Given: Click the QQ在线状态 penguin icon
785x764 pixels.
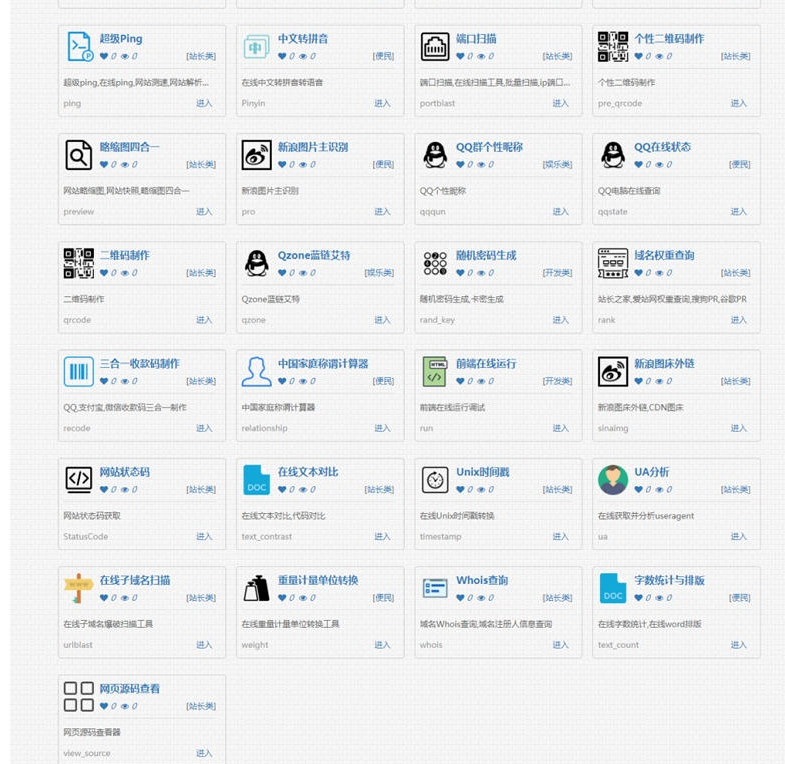Looking at the screenshot, I should tap(613, 155).
